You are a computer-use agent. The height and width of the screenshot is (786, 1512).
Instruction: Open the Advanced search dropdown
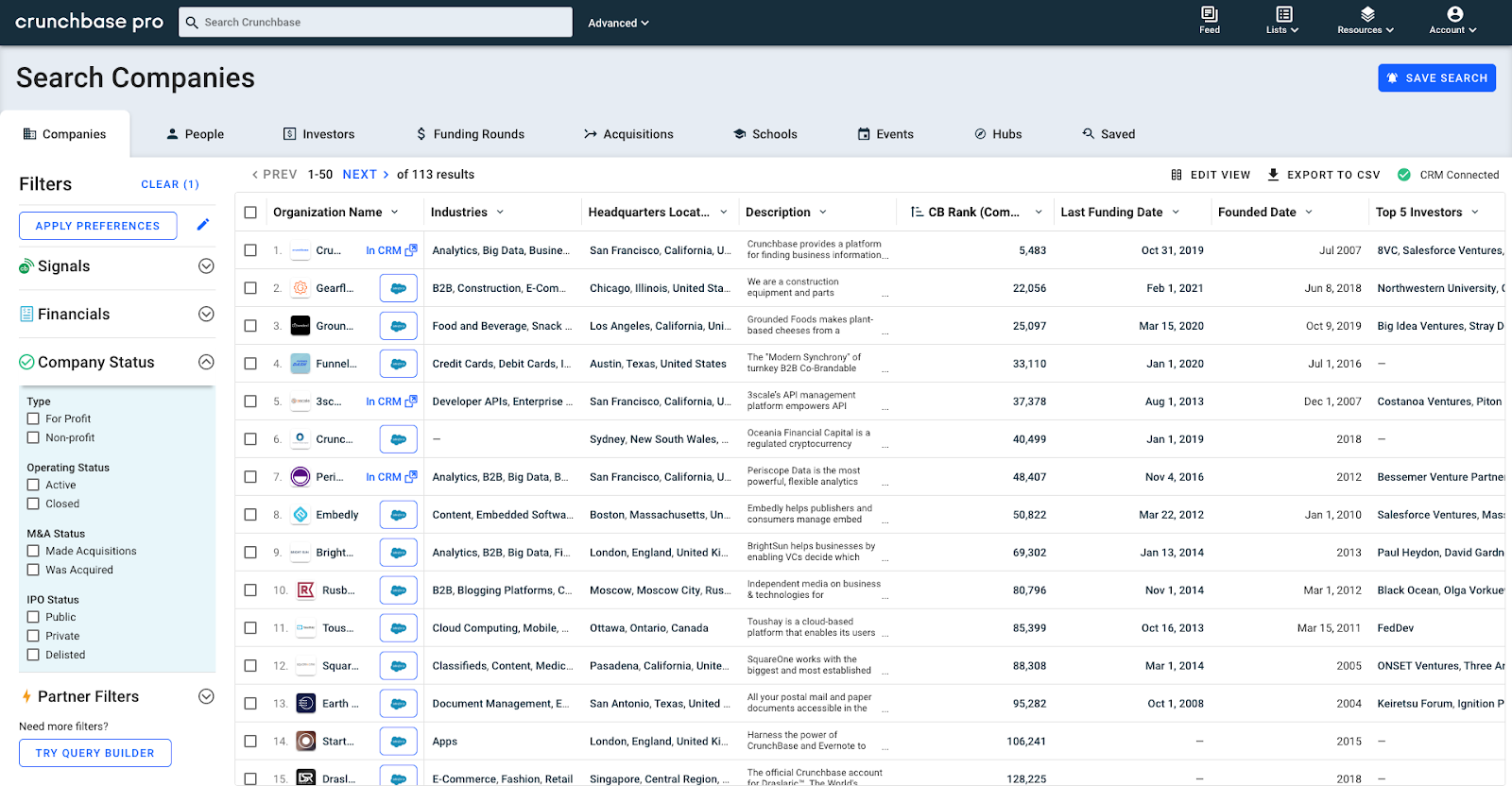[618, 23]
